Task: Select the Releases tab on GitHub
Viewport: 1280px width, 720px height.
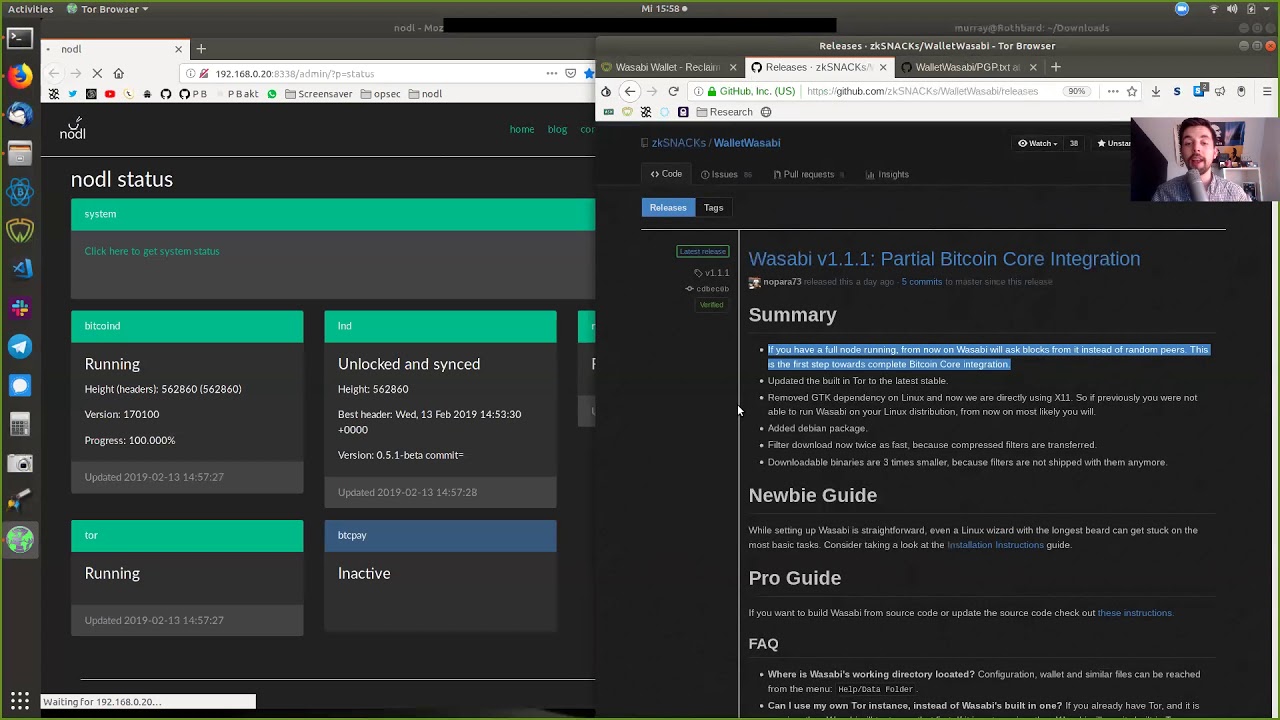Action: pyautogui.click(x=668, y=207)
